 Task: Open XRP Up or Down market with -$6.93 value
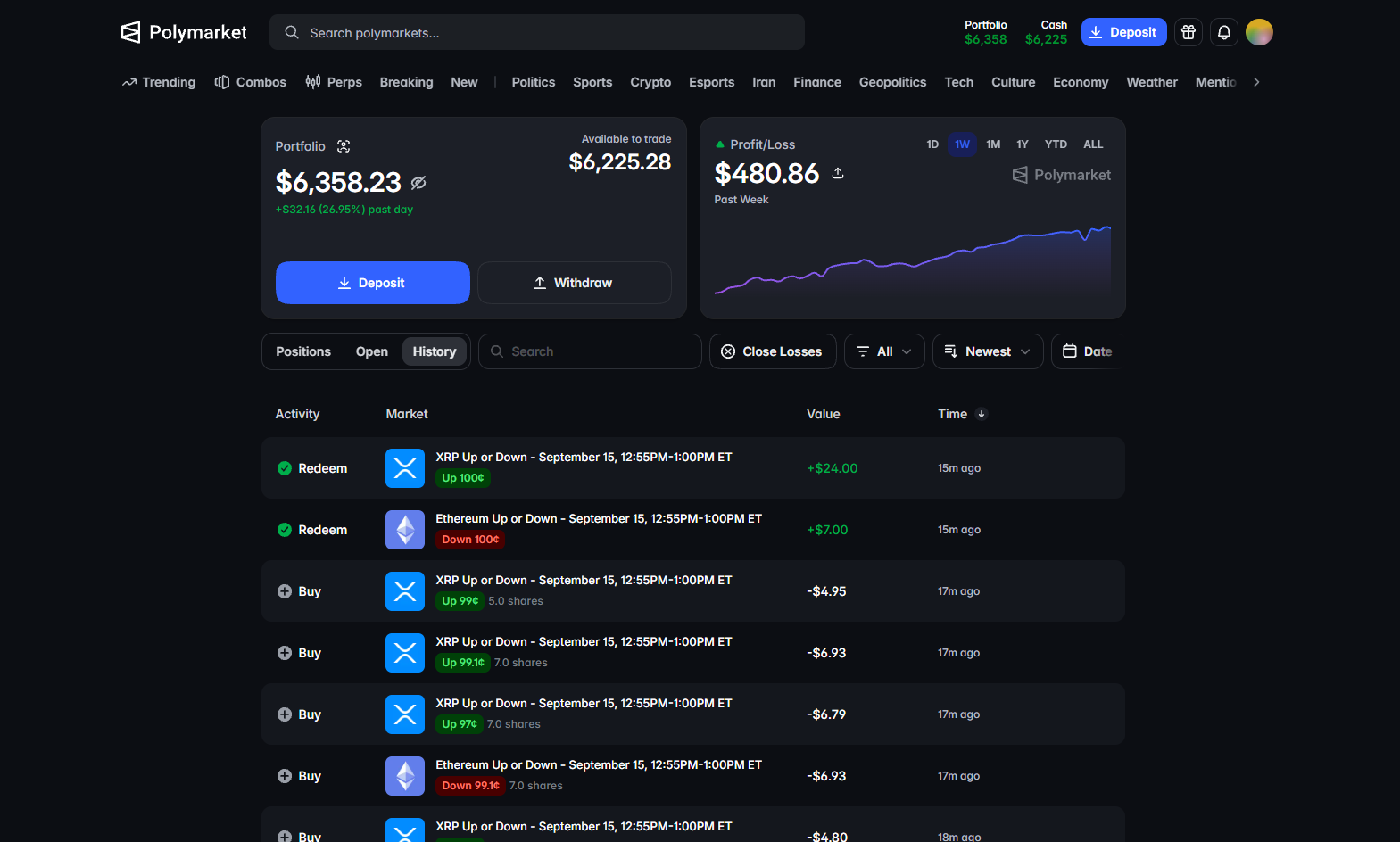584,641
